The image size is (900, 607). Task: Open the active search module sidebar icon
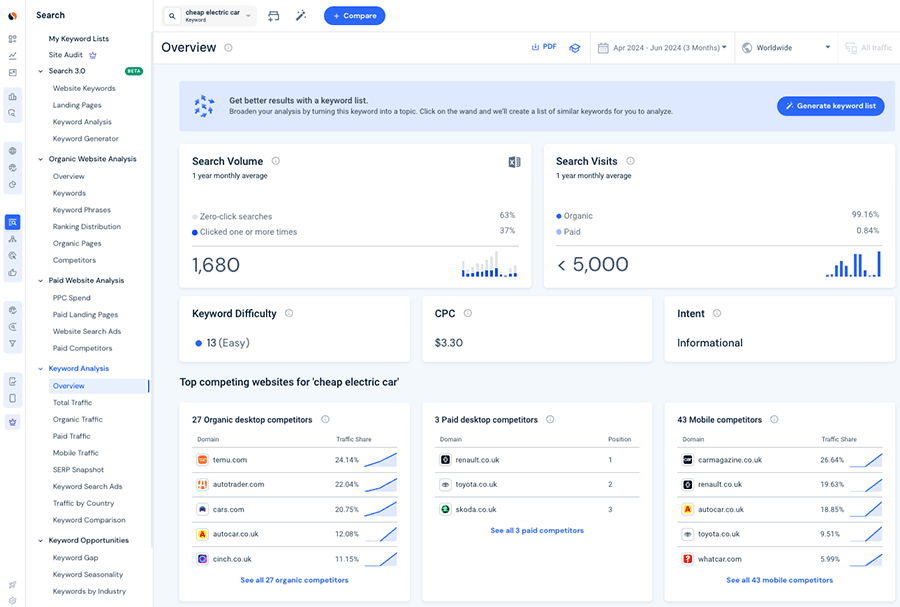13,222
